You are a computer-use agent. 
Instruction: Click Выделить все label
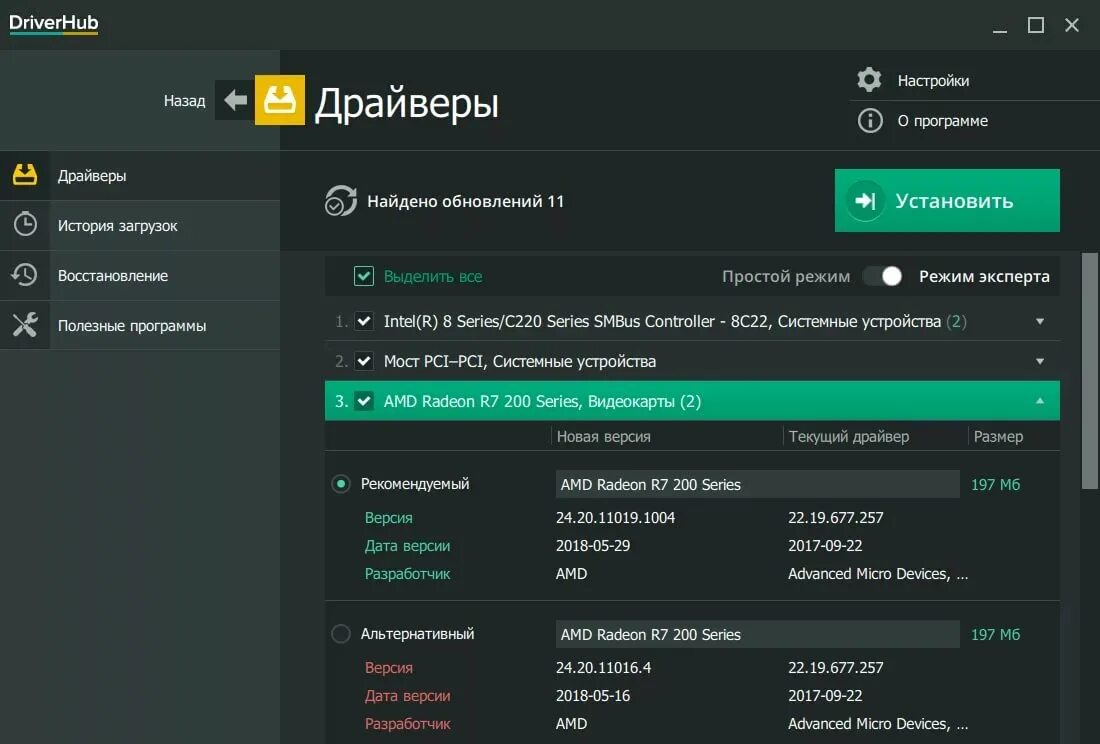433,276
